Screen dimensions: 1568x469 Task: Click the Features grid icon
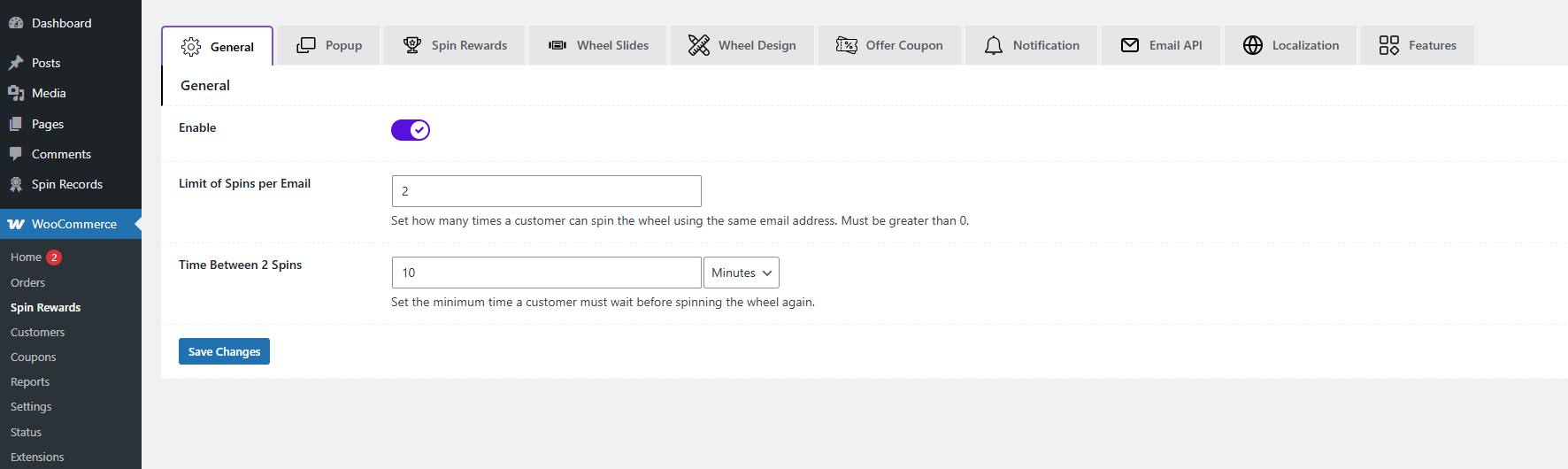tap(1389, 45)
